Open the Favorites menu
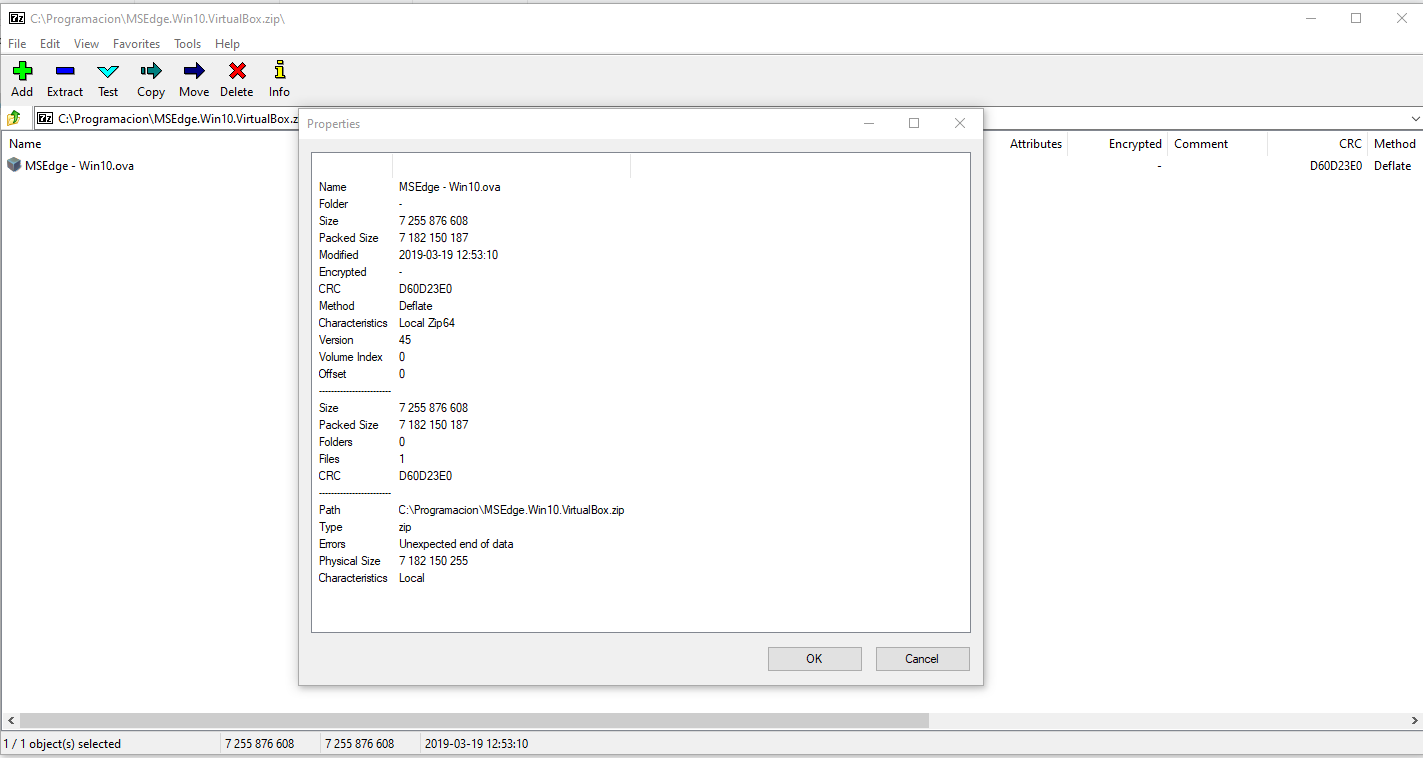The width and height of the screenshot is (1423, 758). click(x=137, y=44)
